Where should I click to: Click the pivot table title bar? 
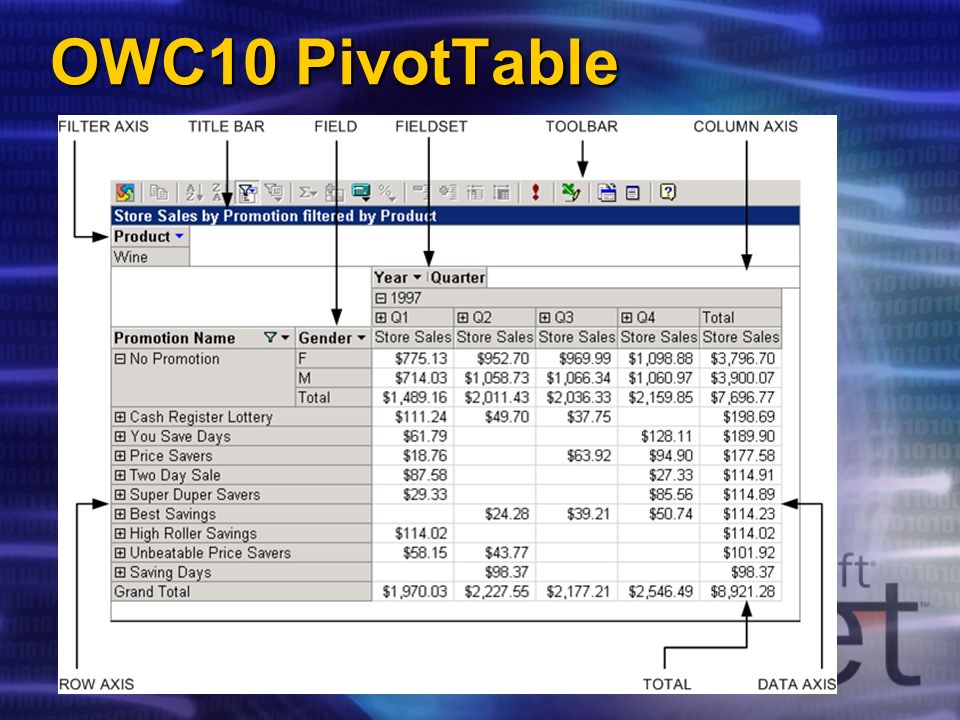coord(455,216)
